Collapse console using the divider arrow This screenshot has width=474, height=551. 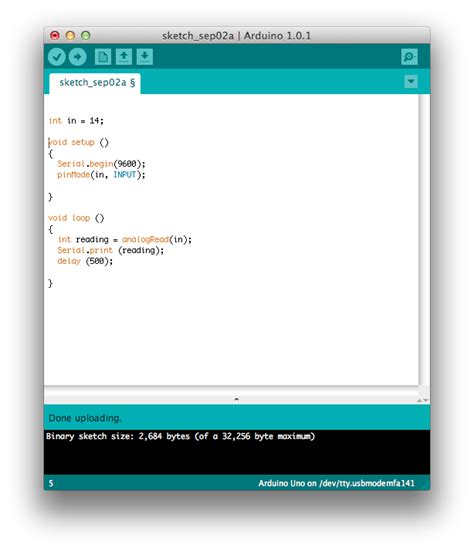pos(236,399)
